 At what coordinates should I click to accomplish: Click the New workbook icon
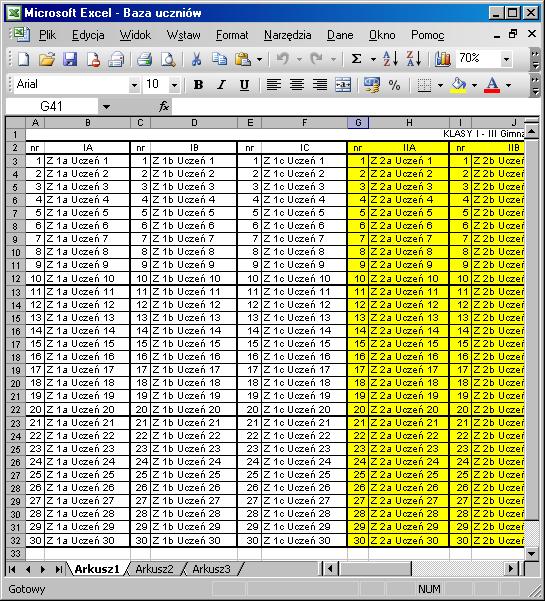24,59
